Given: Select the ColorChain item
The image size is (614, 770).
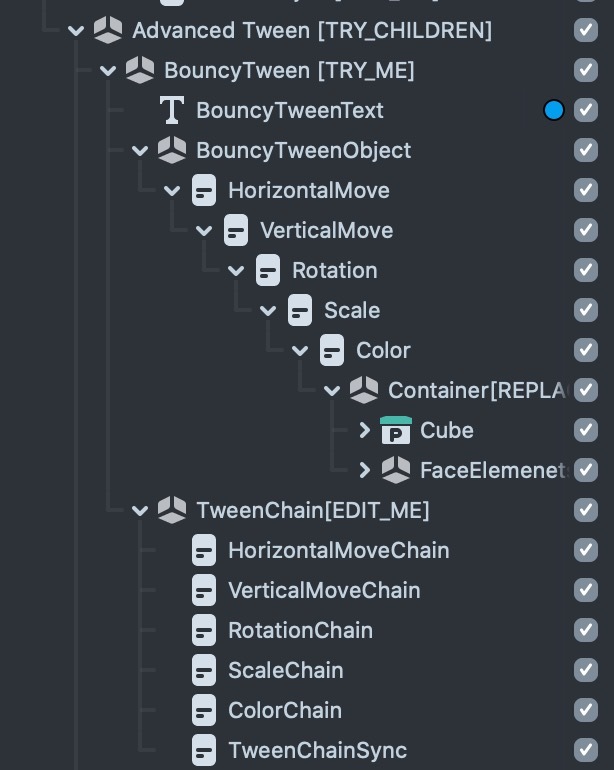Looking at the screenshot, I should [x=285, y=710].
